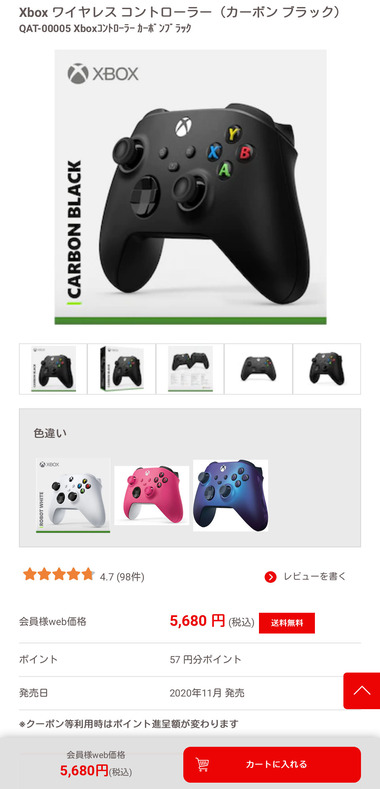The width and height of the screenshot is (380, 789).
Task: Click the カートに入れる button
Action: 272,764
